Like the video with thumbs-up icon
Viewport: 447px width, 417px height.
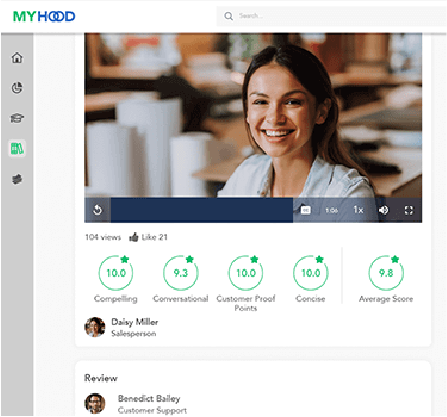click(134, 237)
